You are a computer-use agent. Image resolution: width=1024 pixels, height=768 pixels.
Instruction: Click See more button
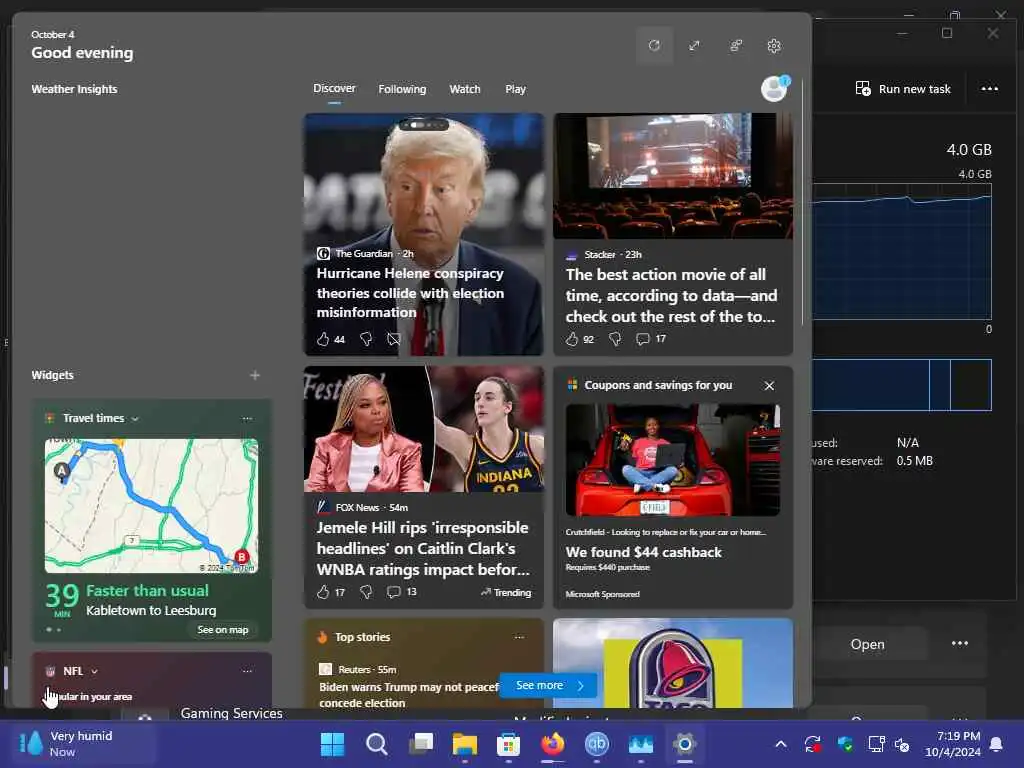pyautogui.click(x=548, y=686)
